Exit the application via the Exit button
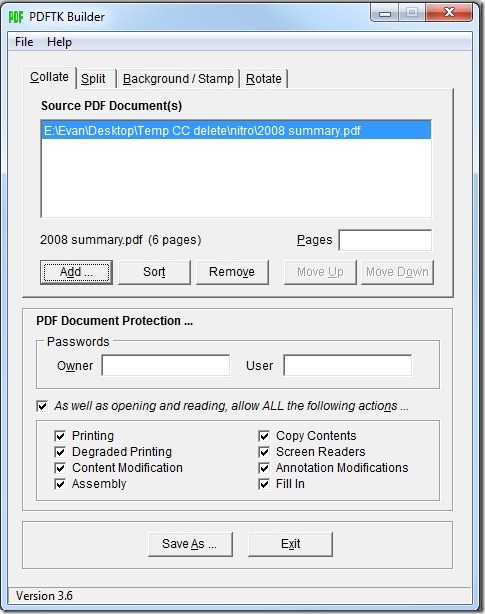Image resolution: width=485 pixels, height=614 pixels. (290, 544)
